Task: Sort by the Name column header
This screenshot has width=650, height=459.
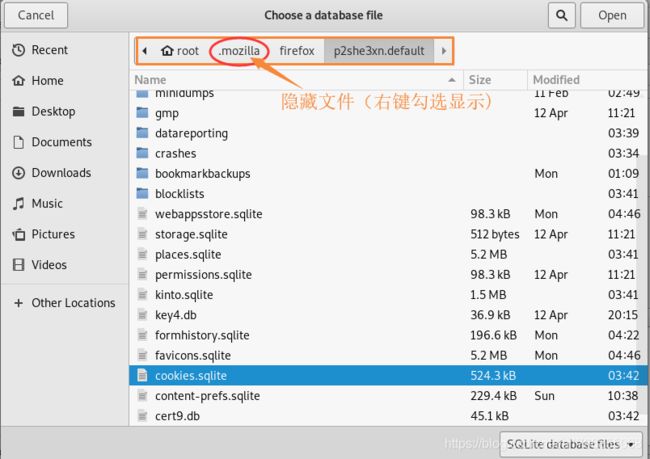Action: [x=297, y=80]
